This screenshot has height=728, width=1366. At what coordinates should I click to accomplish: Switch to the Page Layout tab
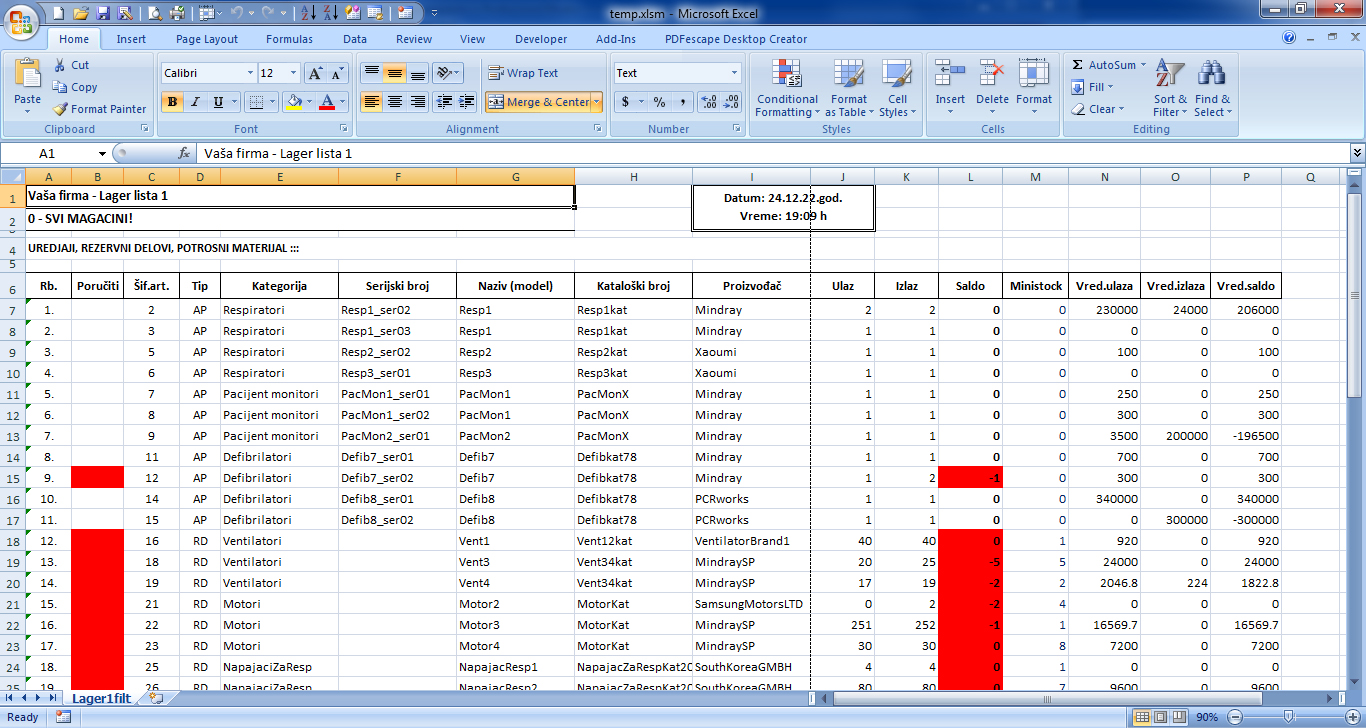pyautogui.click(x=207, y=39)
